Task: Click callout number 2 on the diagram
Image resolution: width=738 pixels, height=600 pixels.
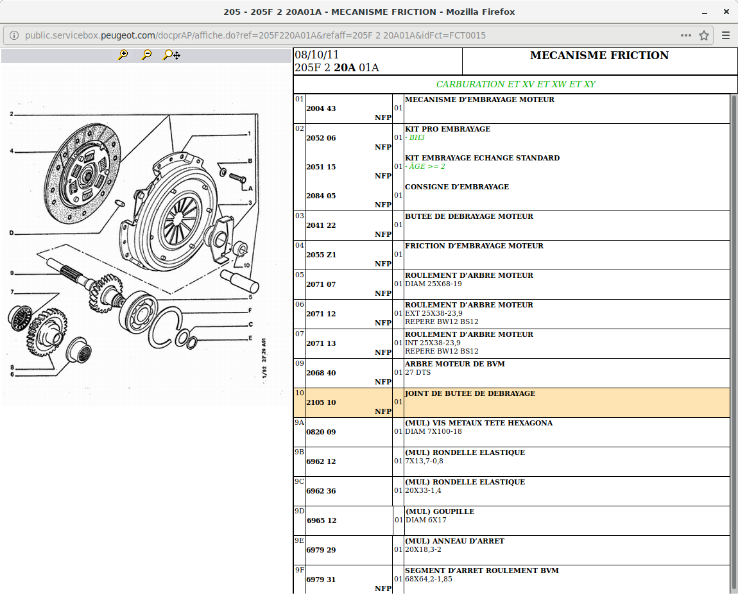Action: (12, 114)
